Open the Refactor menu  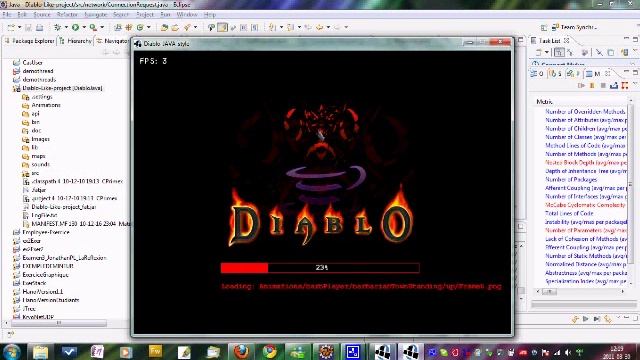click(x=67, y=14)
